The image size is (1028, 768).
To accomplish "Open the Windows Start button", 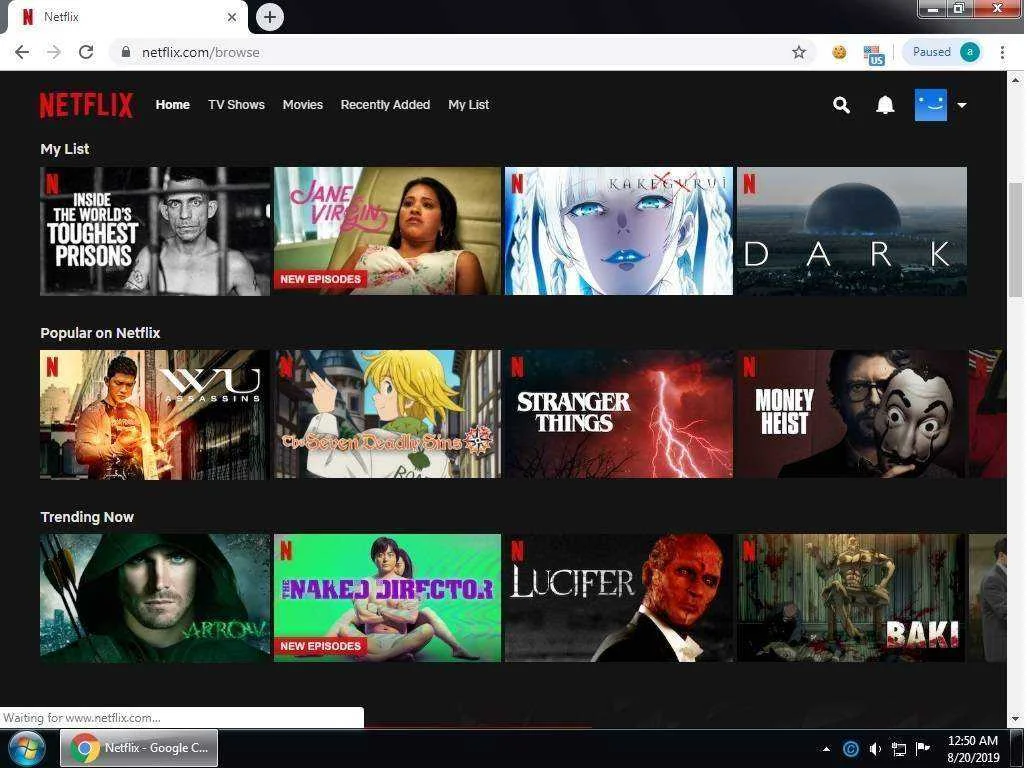I will [27, 748].
